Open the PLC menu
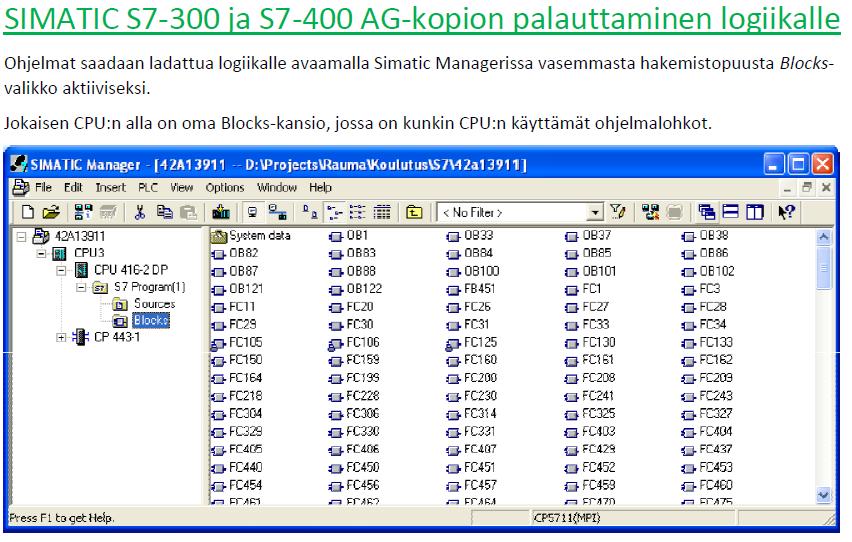 [147, 188]
